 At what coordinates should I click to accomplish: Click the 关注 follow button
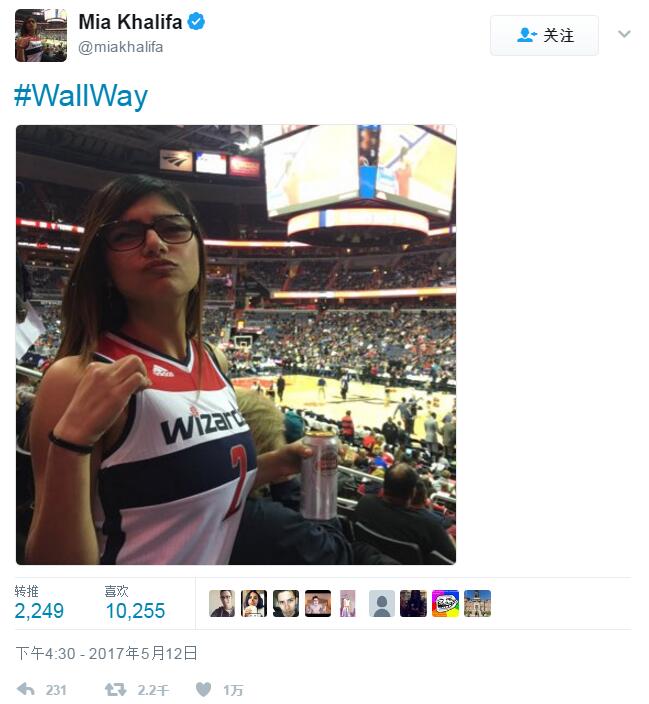point(544,35)
